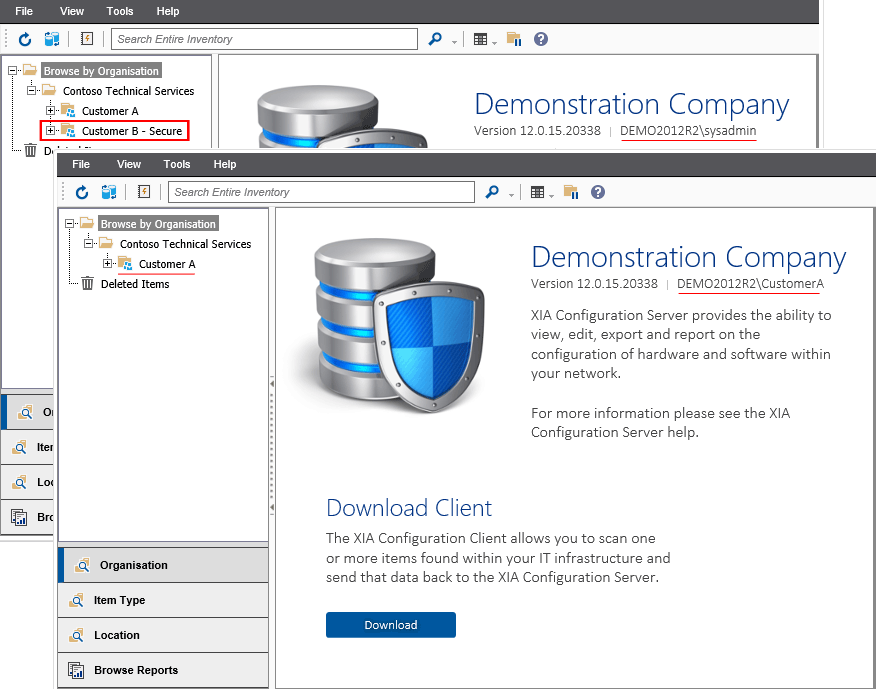Select Browse by Organisation in back window tree
The image size is (876, 689).
coord(101,70)
